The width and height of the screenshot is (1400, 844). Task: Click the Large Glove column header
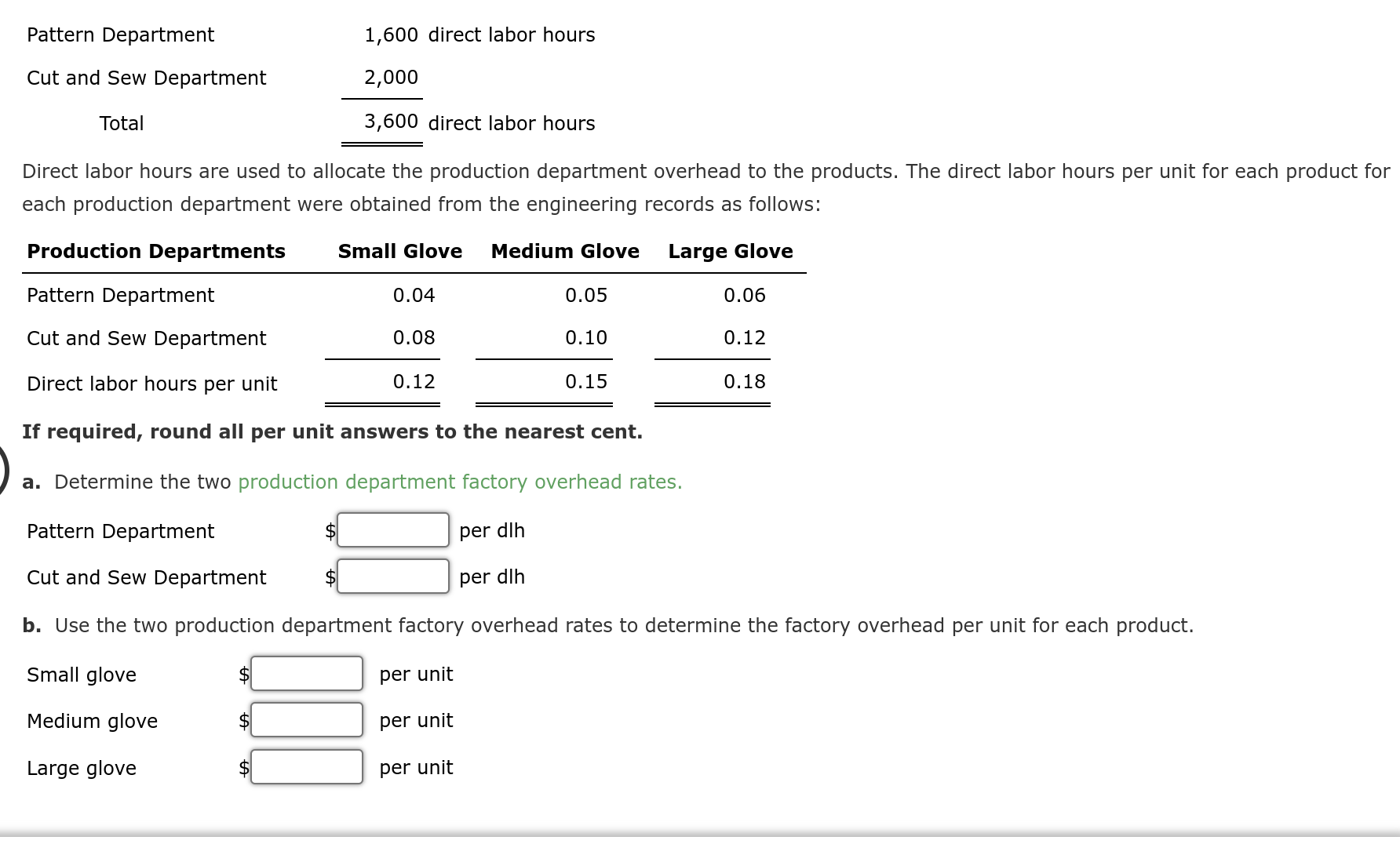click(x=729, y=251)
